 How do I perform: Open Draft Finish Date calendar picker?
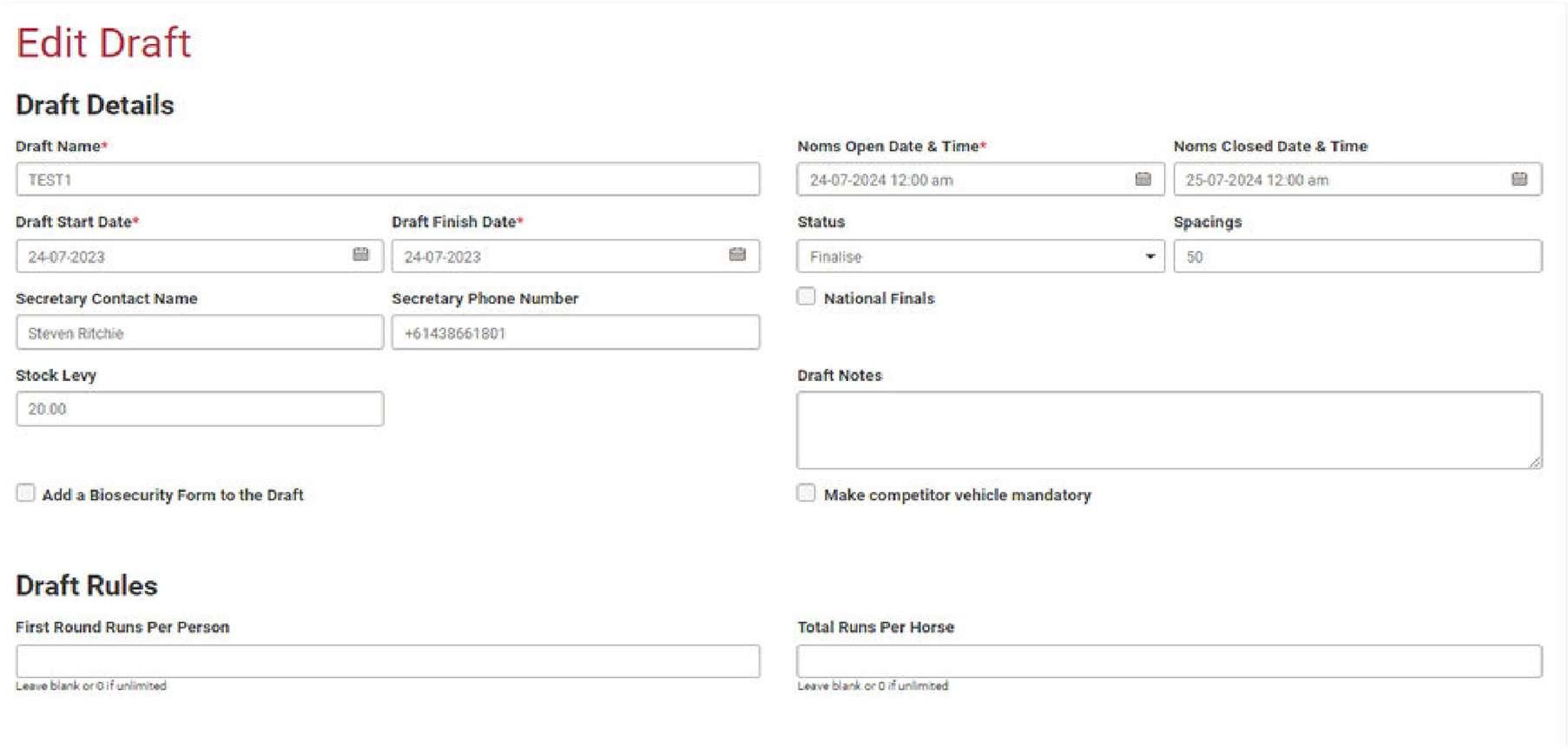tap(737, 254)
